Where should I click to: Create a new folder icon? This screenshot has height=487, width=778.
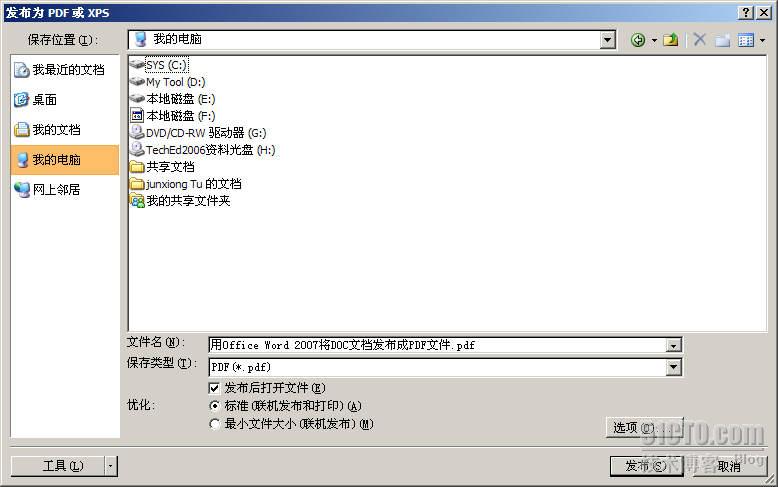pos(722,40)
